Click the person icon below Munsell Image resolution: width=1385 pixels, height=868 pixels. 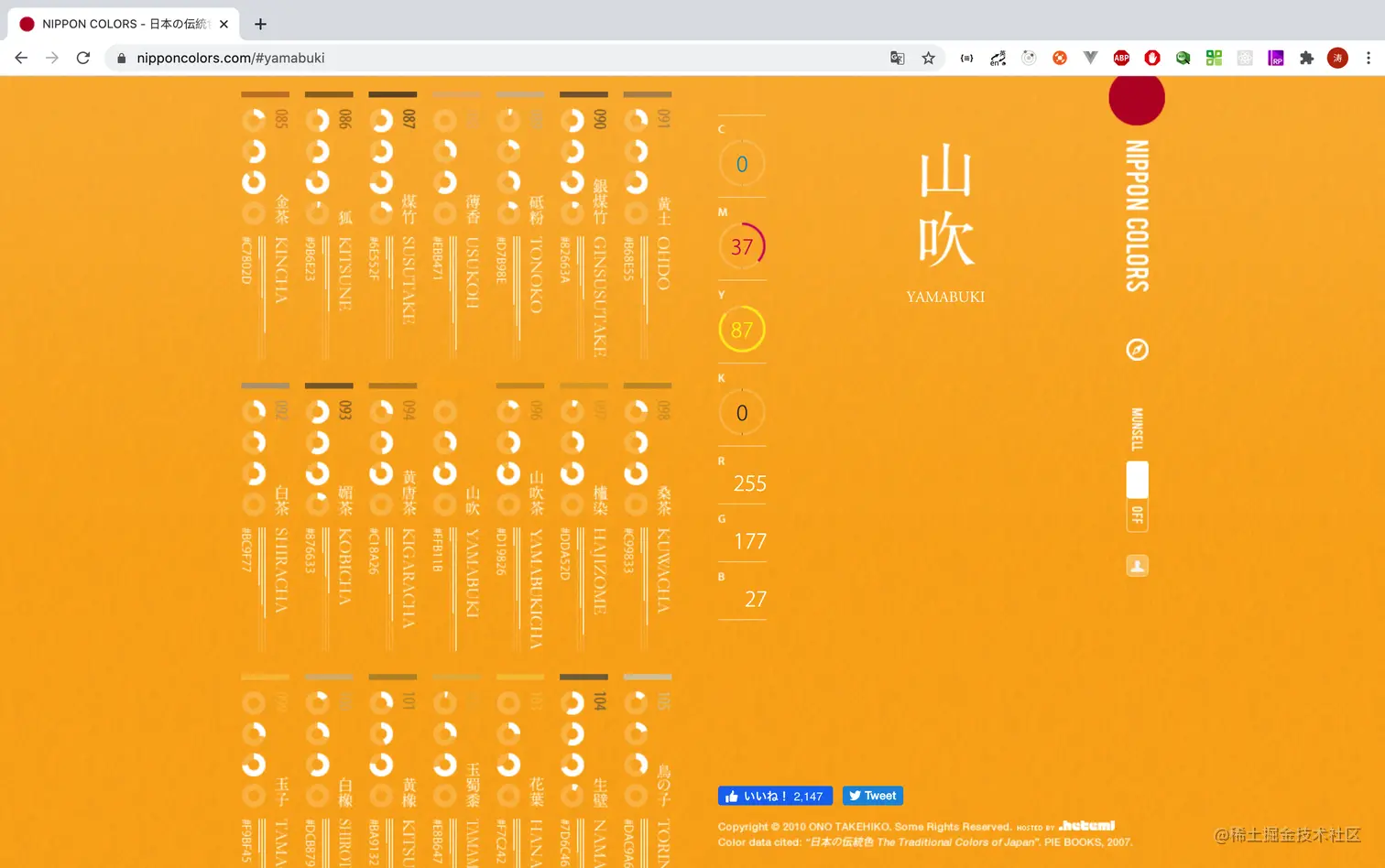pyautogui.click(x=1137, y=566)
